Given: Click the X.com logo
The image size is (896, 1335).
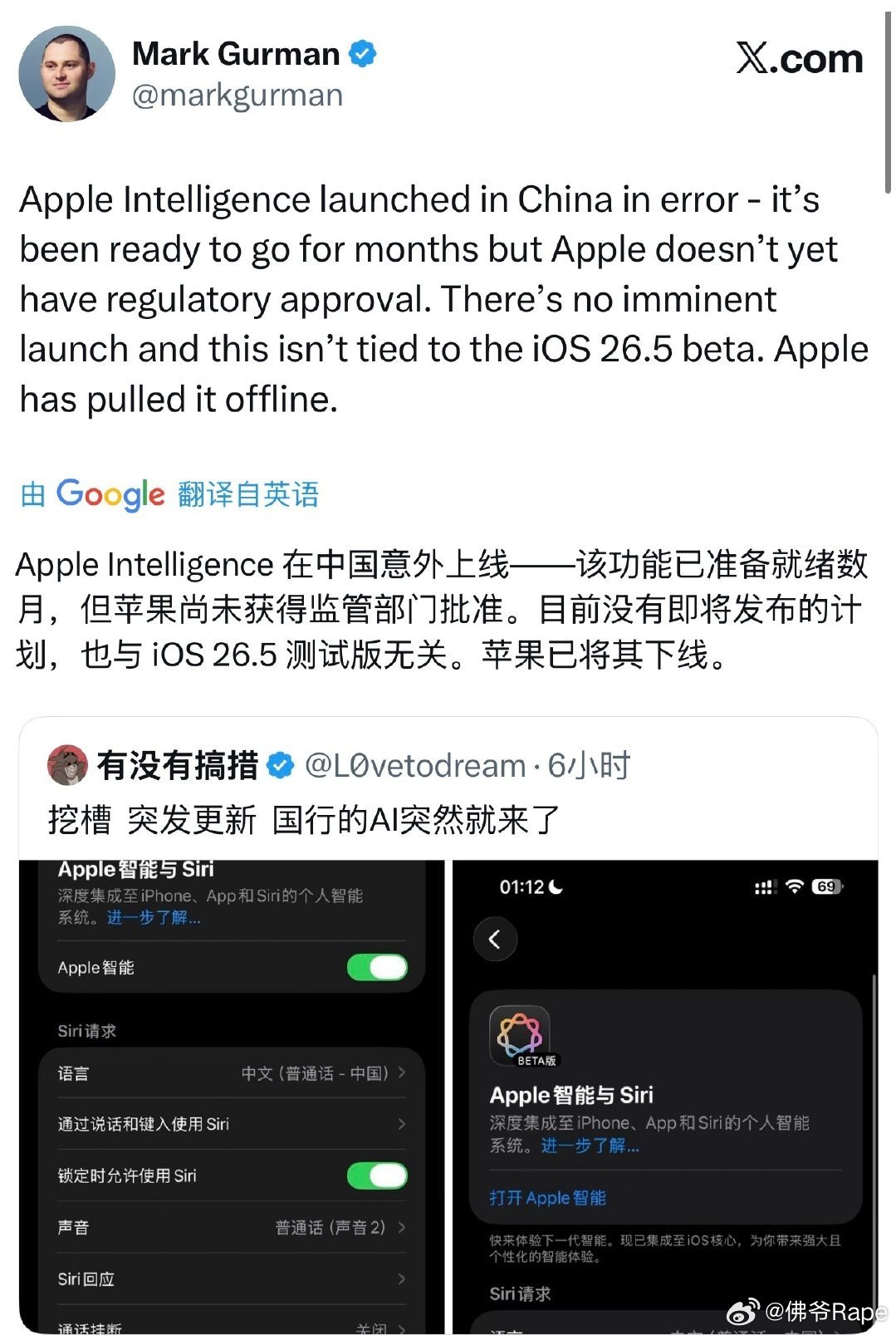Looking at the screenshot, I should (x=799, y=58).
